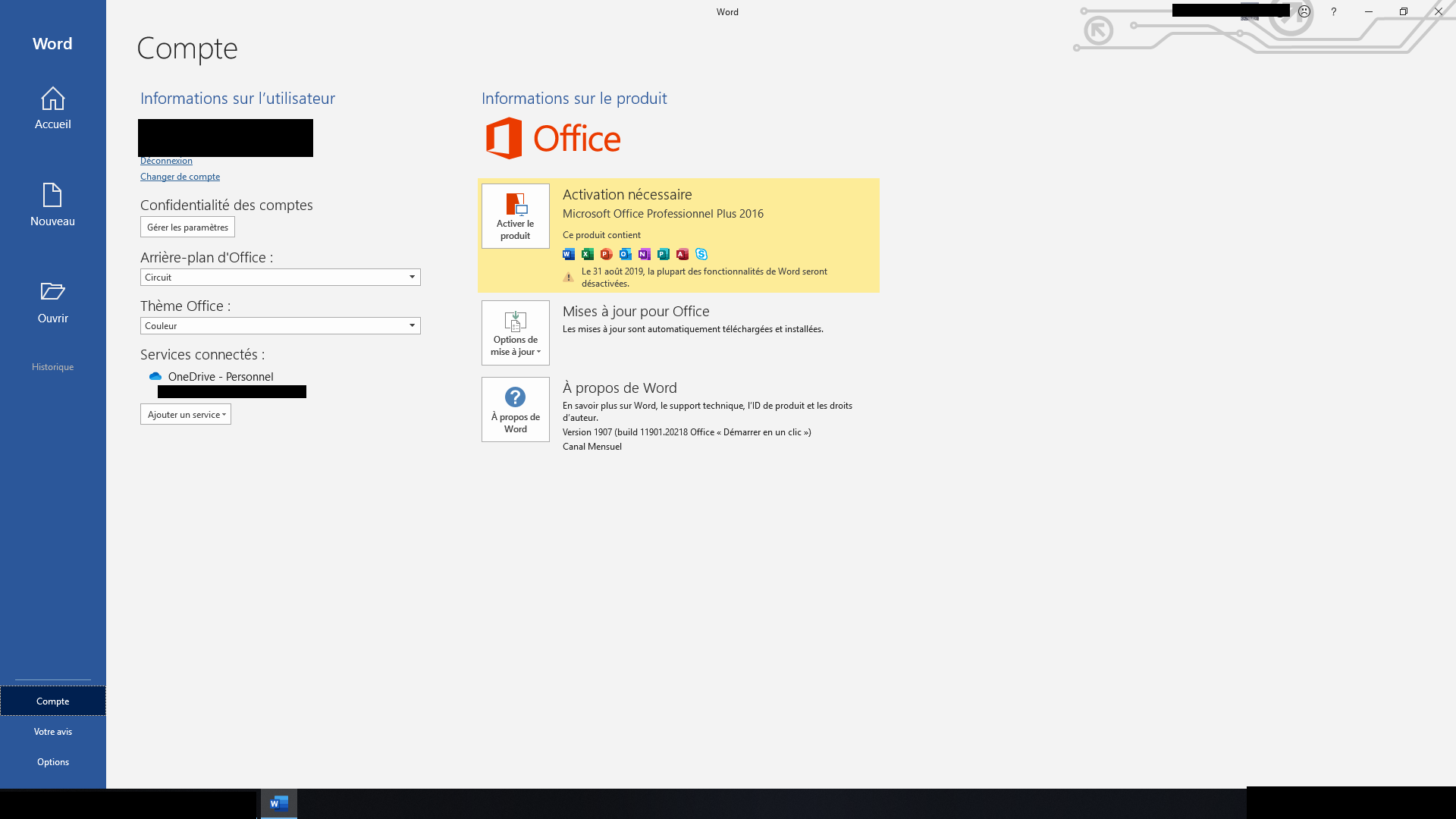1456x819 pixels.
Task: Click the sad face feedback icon
Action: coord(1304,11)
